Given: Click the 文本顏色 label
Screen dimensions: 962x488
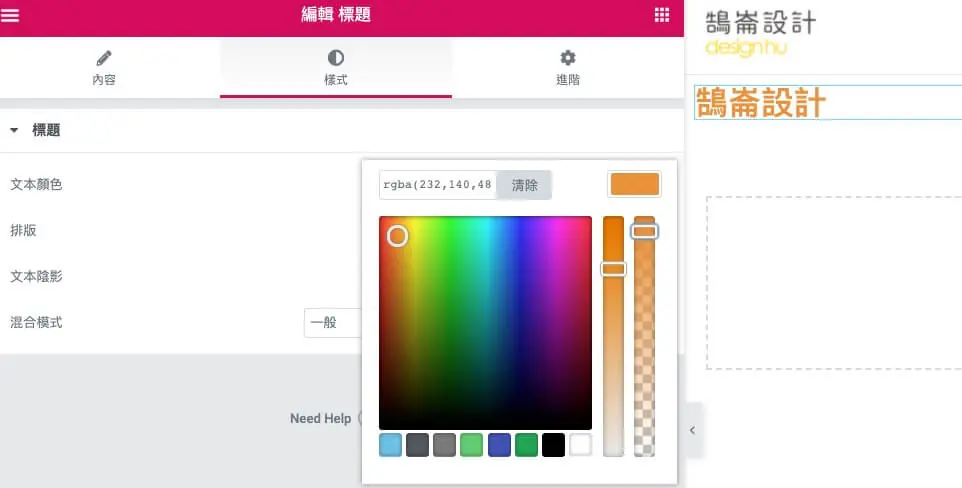Looking at the screenshot, I should pos(36,184).
